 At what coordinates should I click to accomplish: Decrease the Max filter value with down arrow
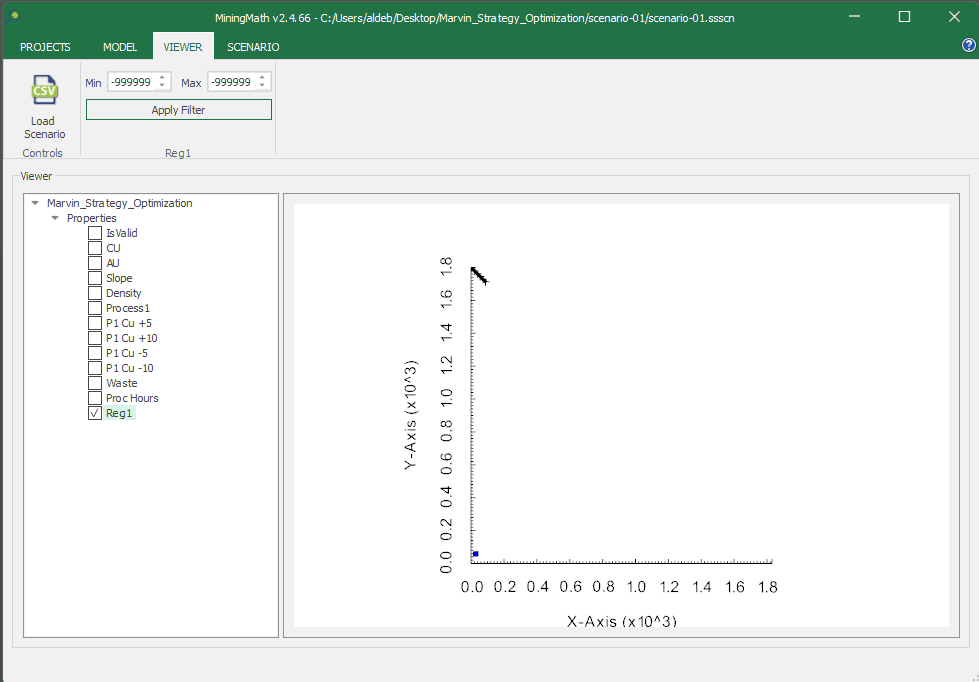point(263,86)
